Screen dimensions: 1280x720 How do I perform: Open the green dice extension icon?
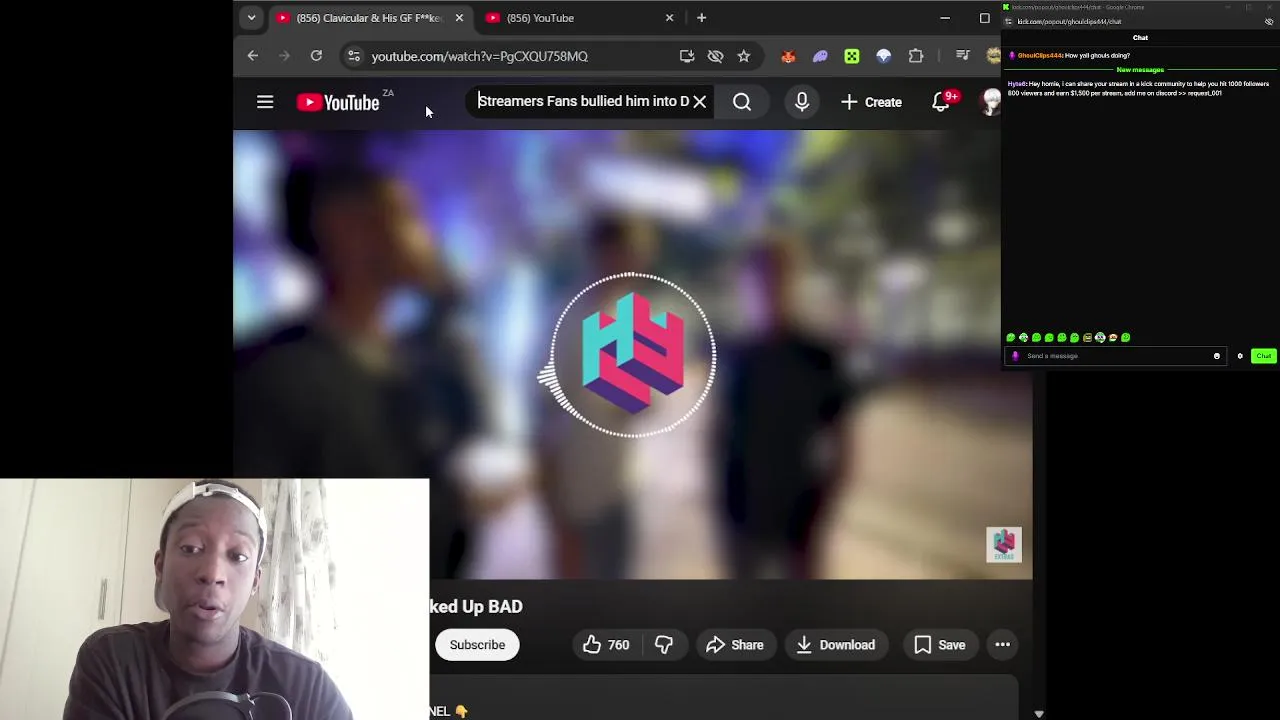(x=852, y=57)
